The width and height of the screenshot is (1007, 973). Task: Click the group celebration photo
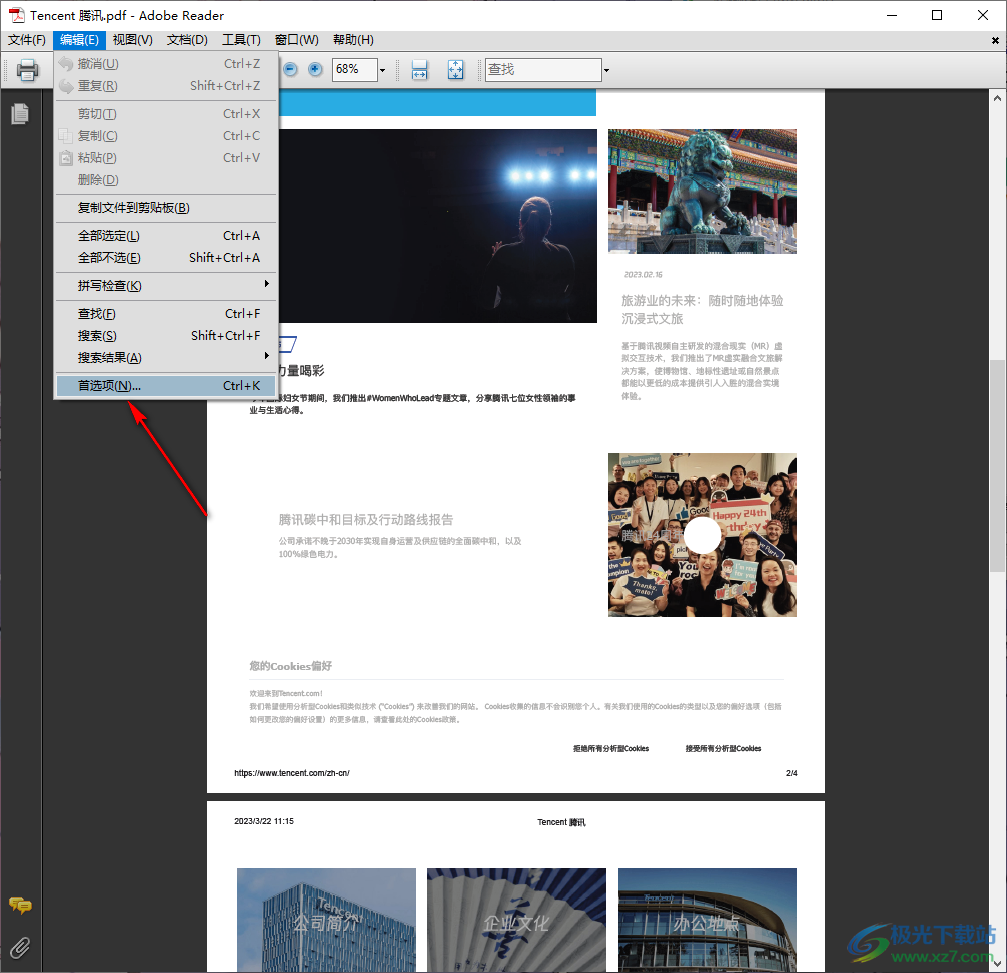pyautogui.click(x=702, y=535)
